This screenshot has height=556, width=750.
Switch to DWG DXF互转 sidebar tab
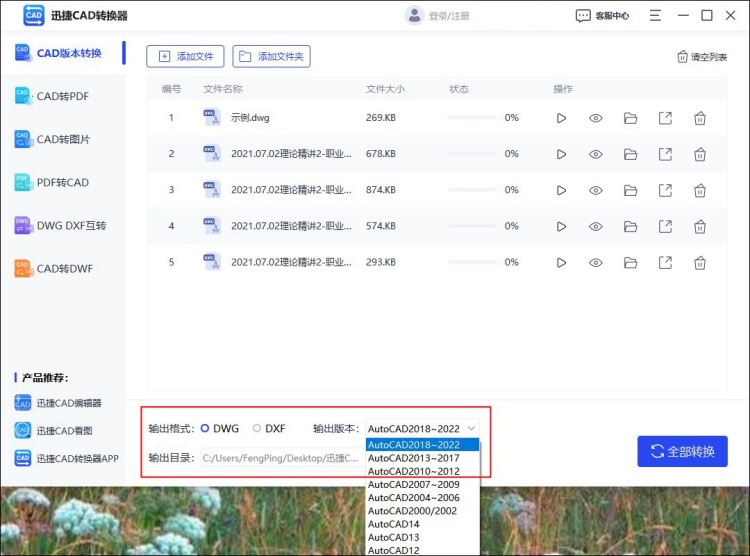[63, 225]
